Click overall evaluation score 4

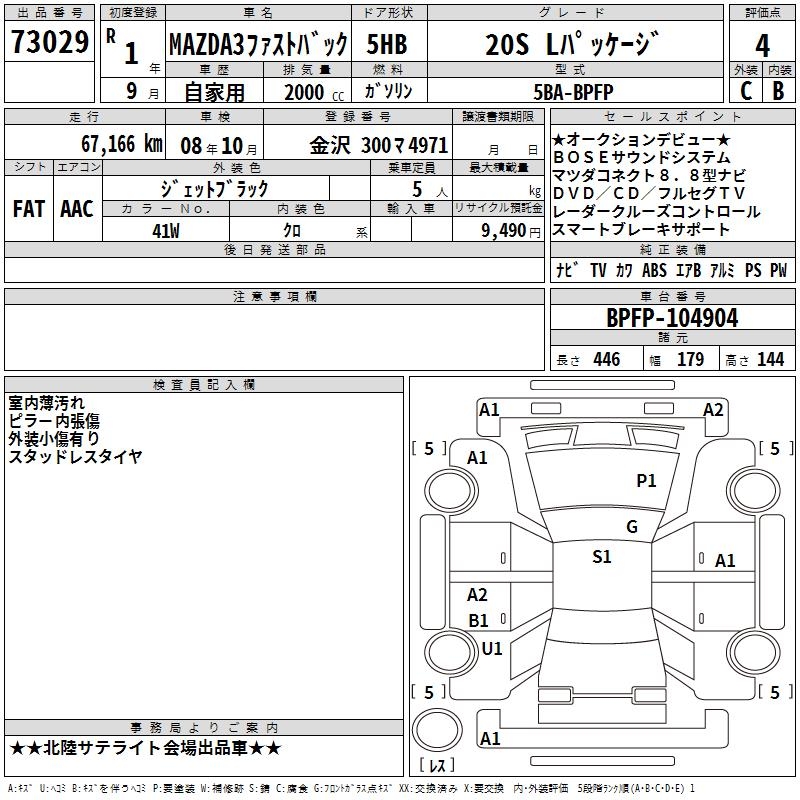pos(762,46)
